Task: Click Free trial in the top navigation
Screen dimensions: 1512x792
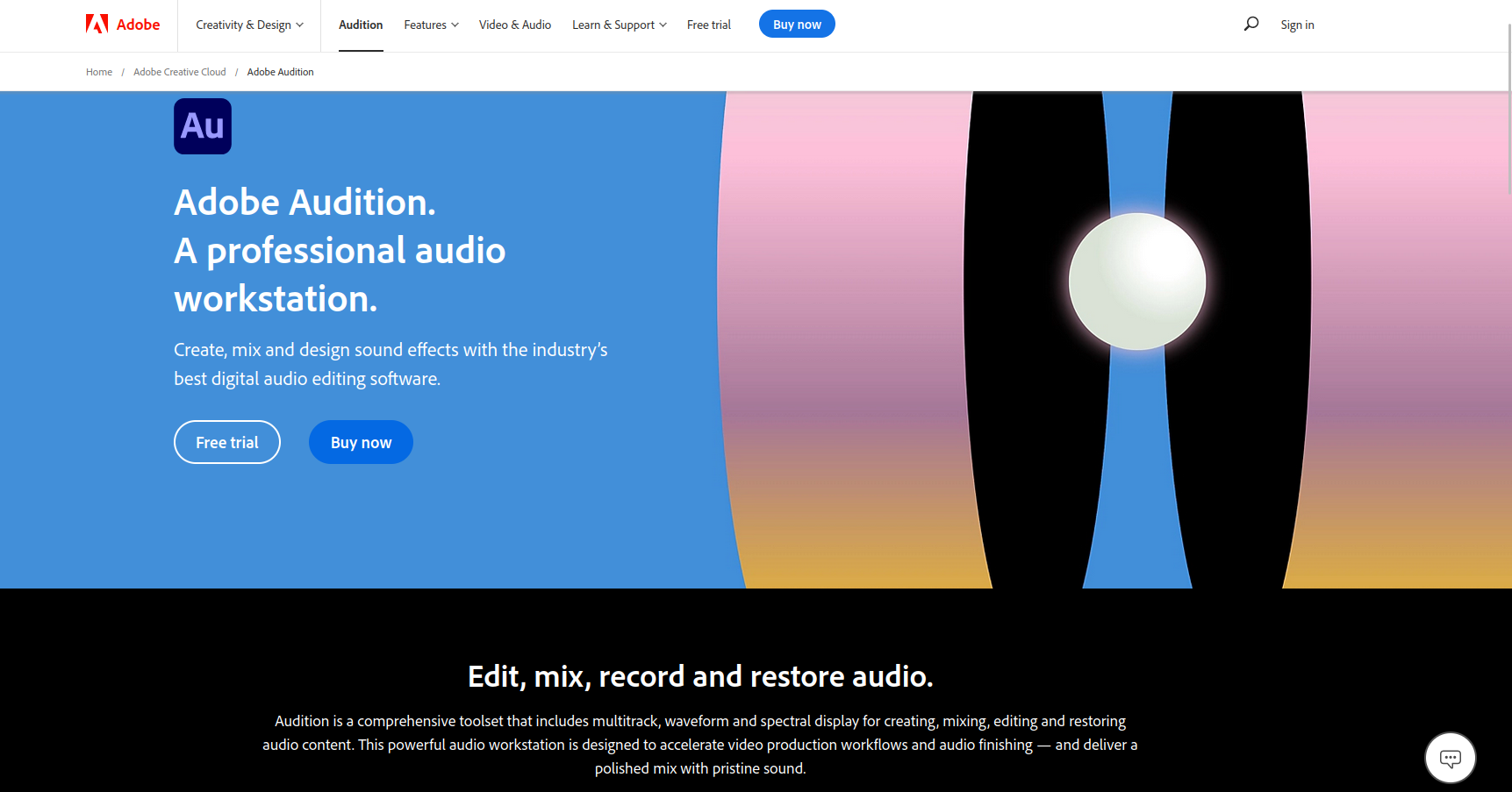Action: tap(709, 25)
